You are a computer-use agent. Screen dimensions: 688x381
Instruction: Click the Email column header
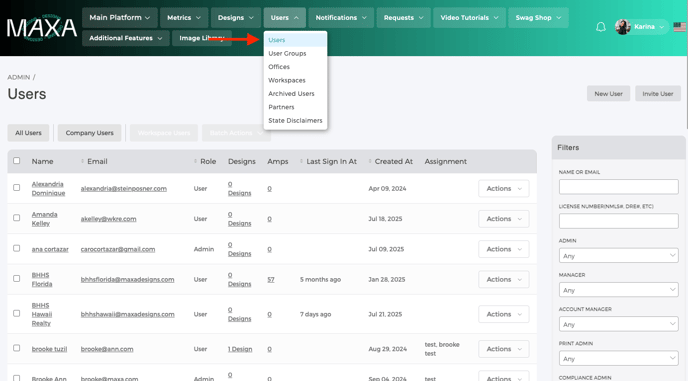[97, 162]
